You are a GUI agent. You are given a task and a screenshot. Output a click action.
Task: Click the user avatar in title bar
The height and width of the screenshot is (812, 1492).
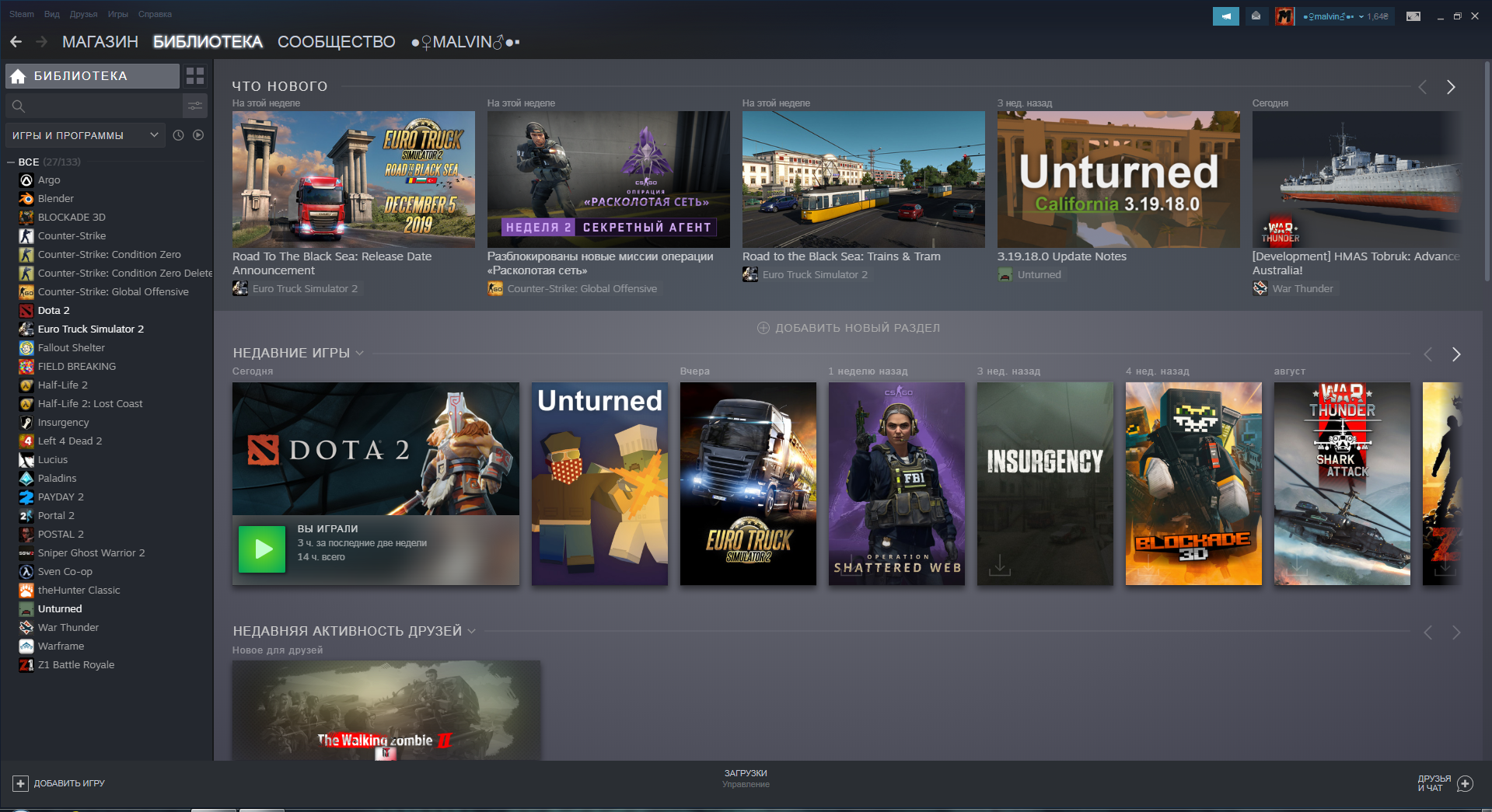tap(1284, 16)
